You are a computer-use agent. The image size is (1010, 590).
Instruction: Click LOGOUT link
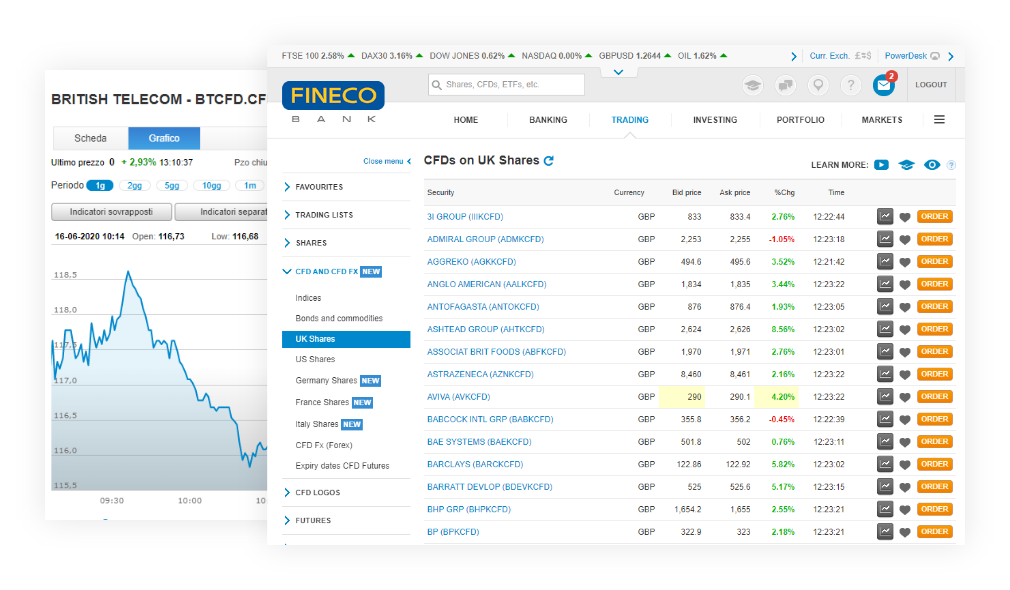(x=931, y=84)
